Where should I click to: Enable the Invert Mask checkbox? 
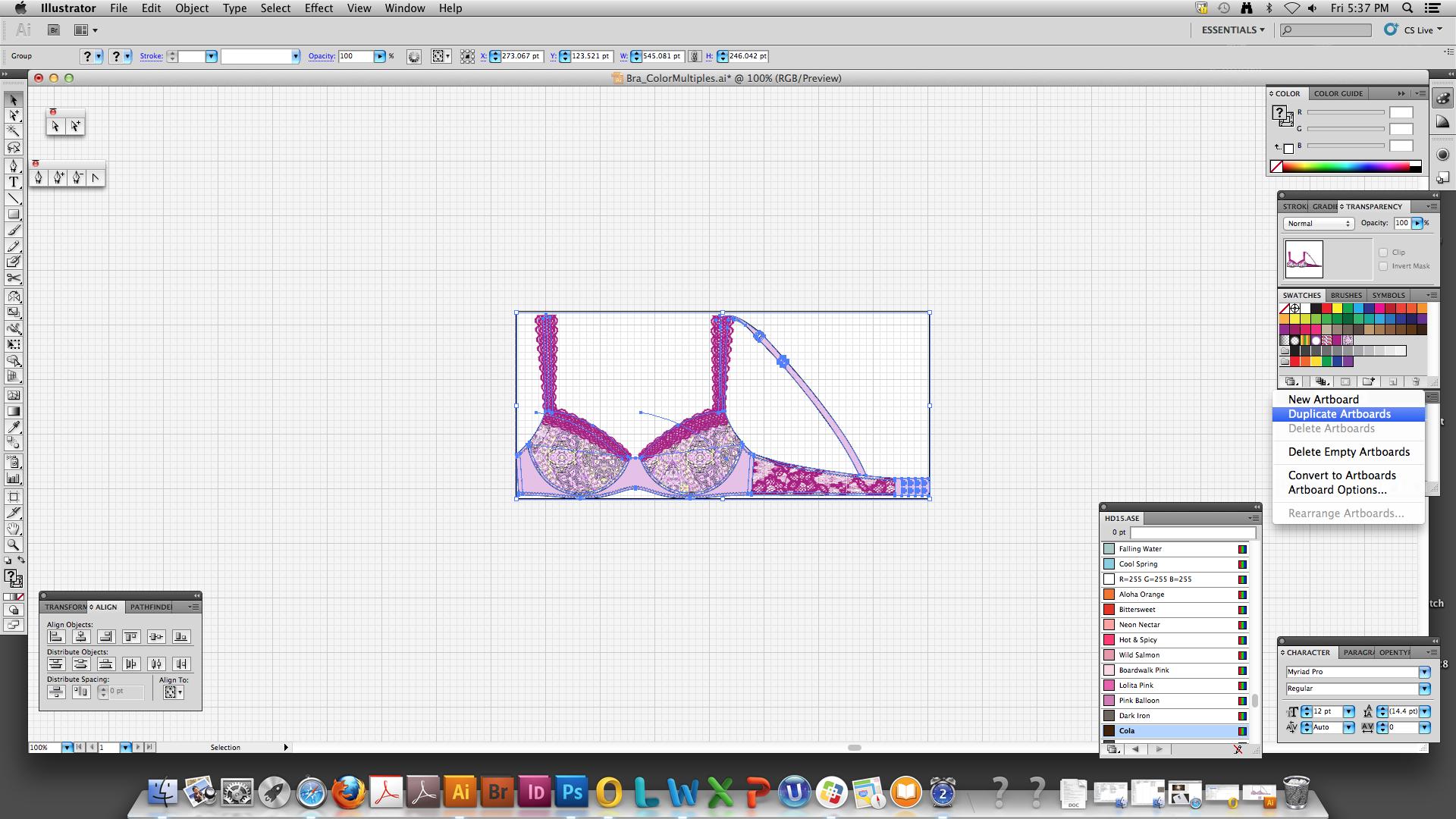(1383, 266)
